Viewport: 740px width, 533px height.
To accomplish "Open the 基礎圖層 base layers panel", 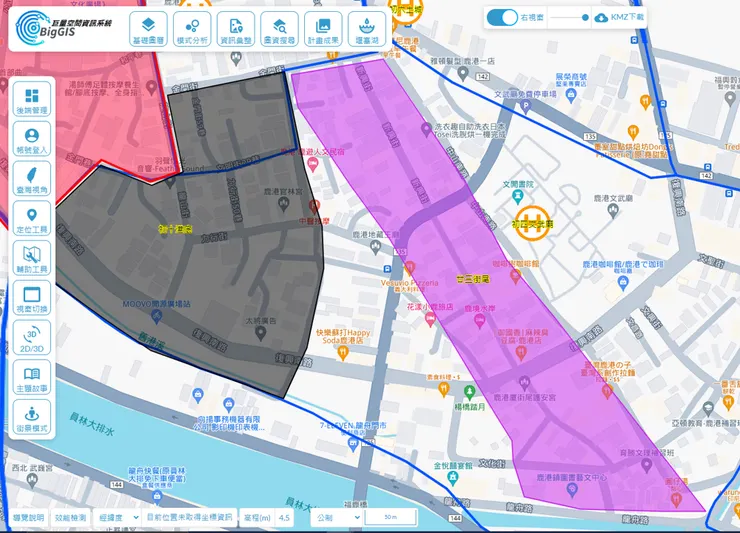I will click(x=148, y=29).
